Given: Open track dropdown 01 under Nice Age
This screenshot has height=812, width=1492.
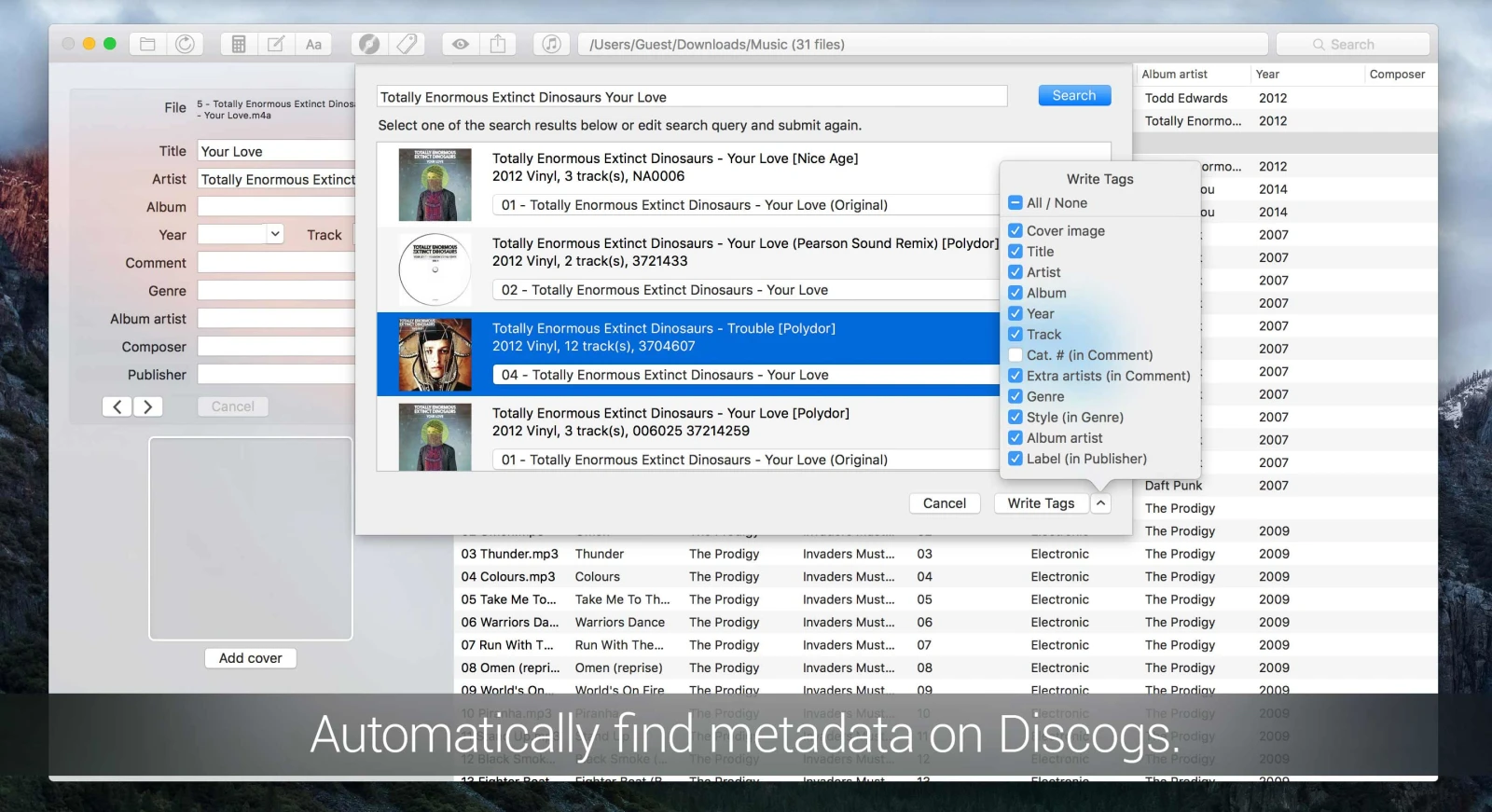Looking at the screenshot, I should tap(744, 205).
